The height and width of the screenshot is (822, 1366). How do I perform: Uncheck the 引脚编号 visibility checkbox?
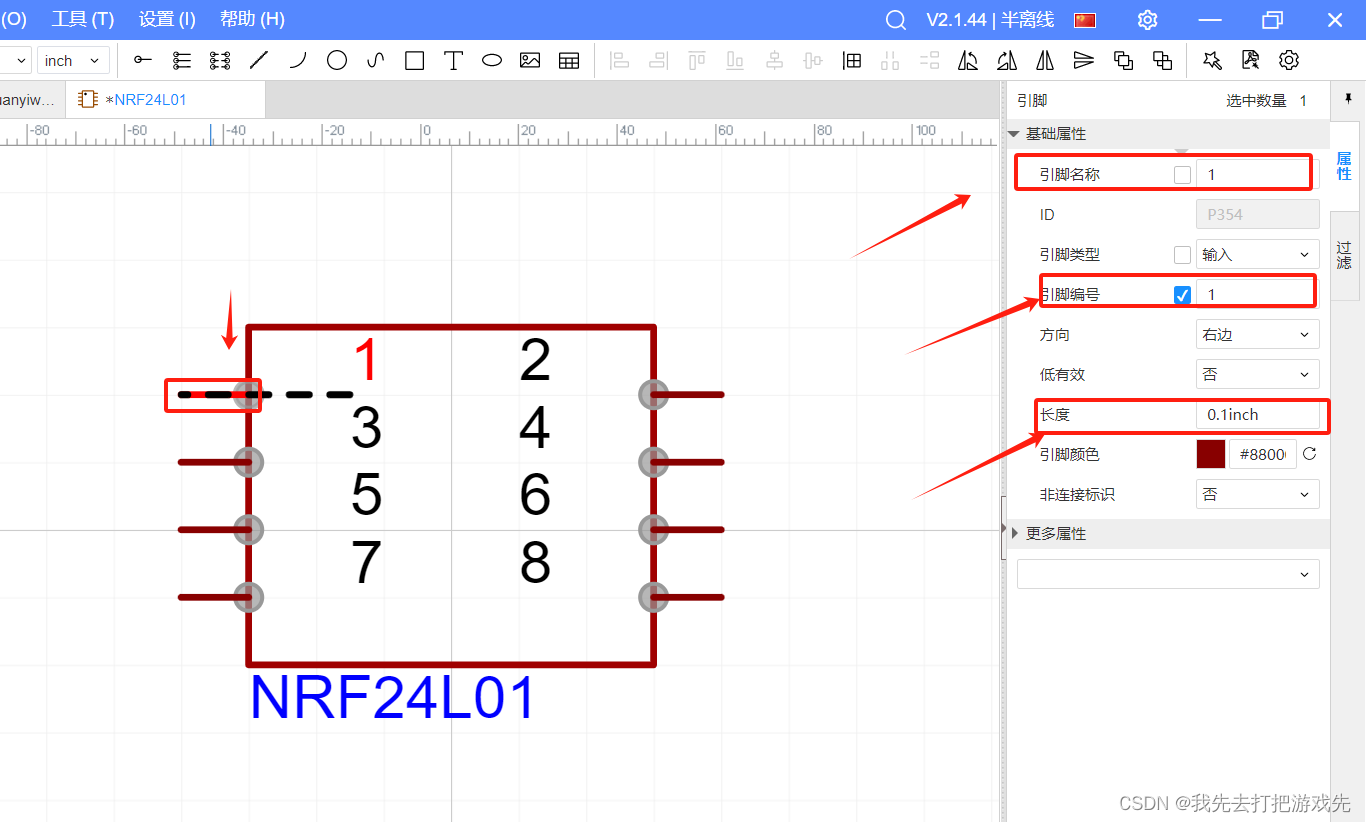(1182, 295)
